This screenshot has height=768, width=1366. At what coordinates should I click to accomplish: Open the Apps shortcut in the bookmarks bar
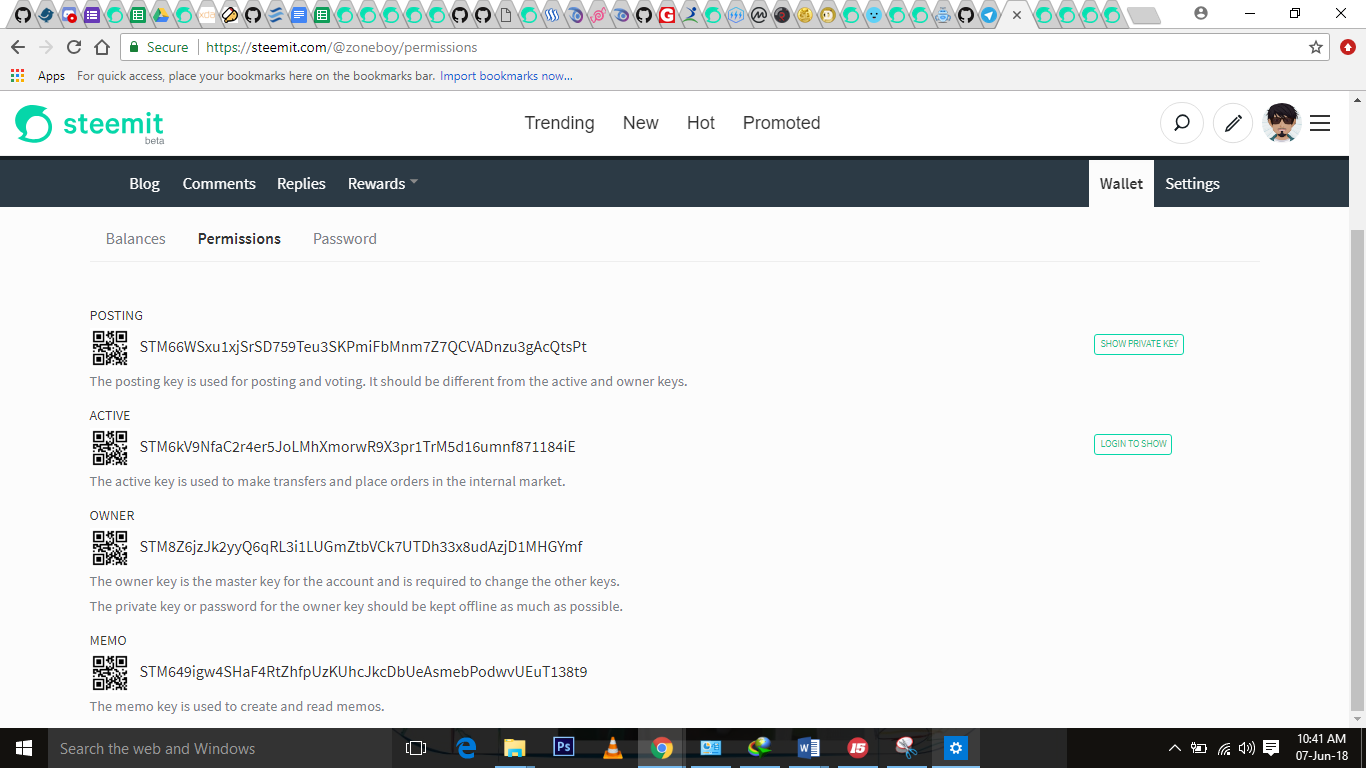pyautogui.click(x=38, y=76)
